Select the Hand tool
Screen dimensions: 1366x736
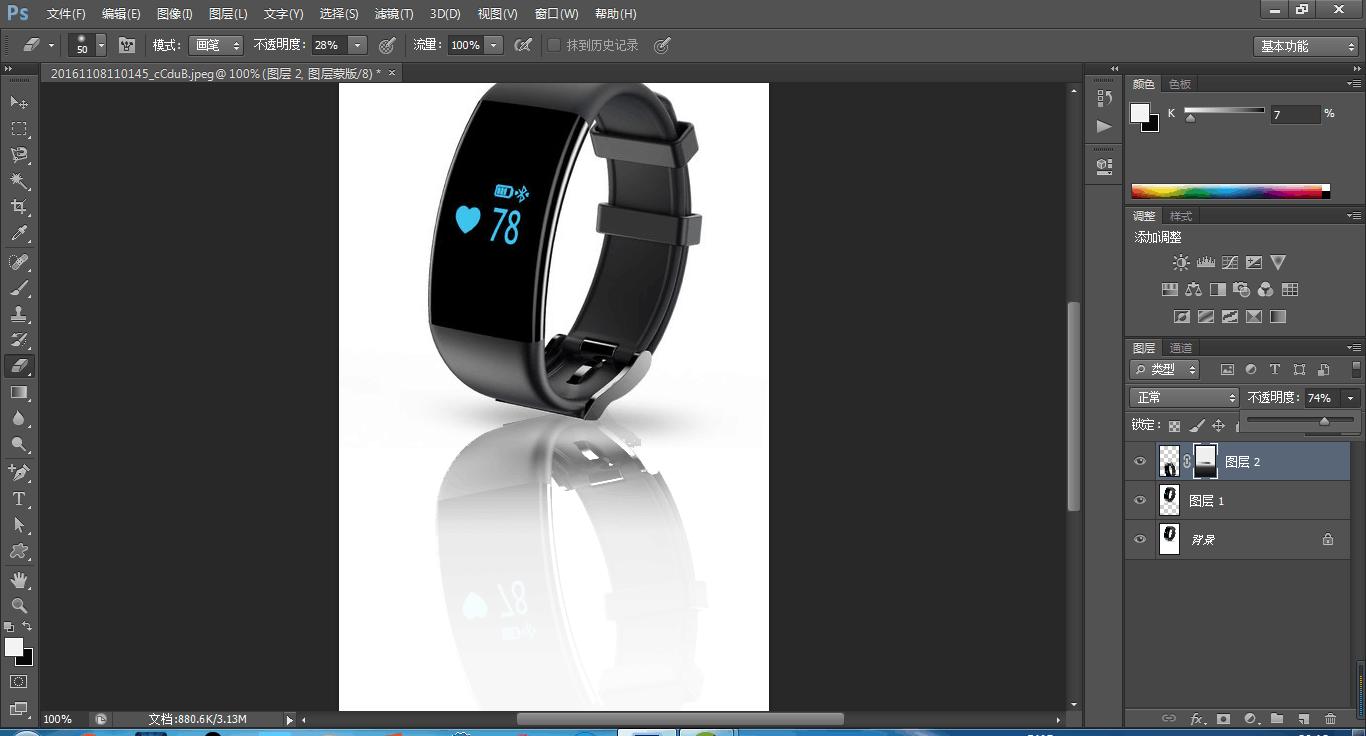19,580
